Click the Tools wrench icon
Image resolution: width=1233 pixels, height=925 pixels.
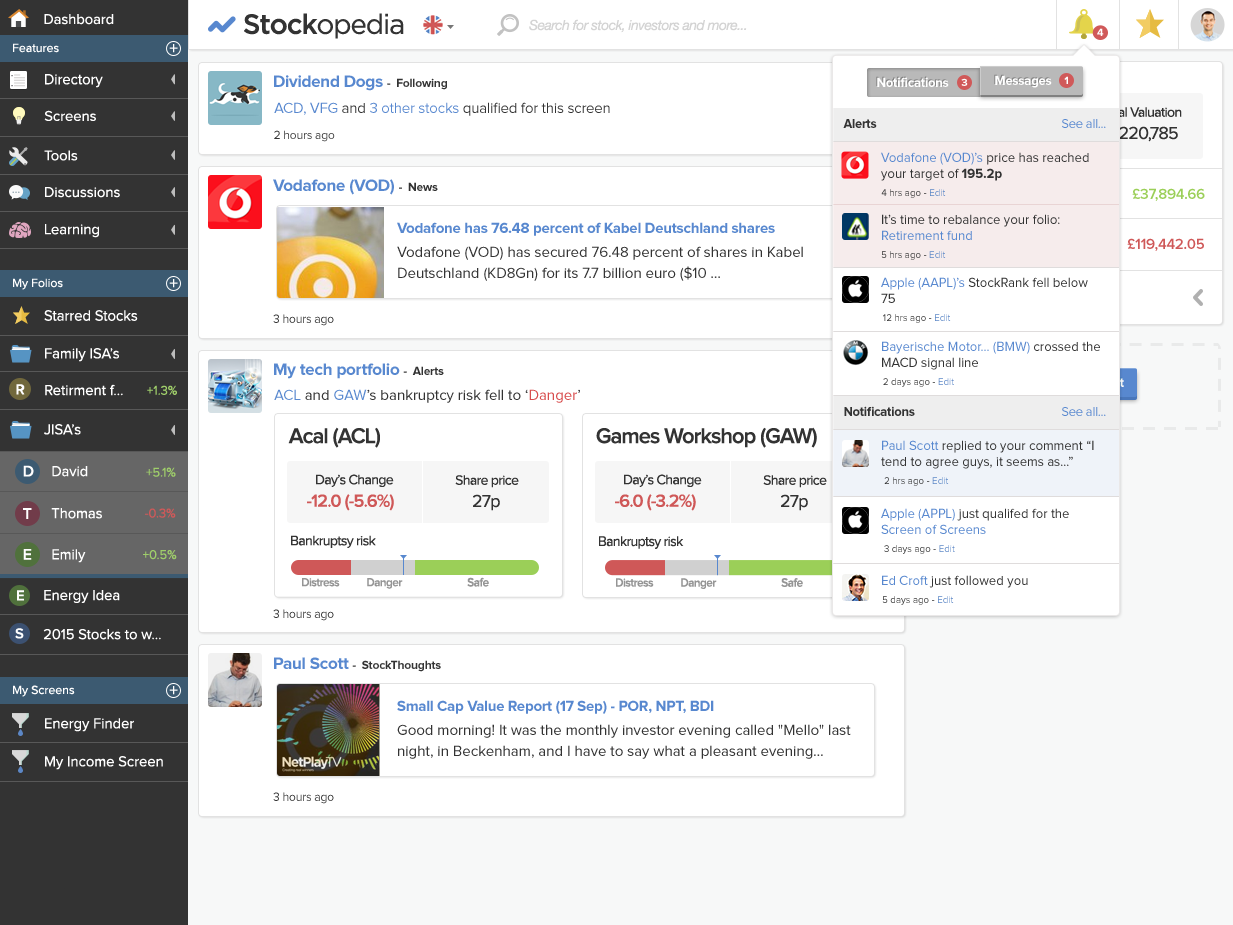click(19, 156)
